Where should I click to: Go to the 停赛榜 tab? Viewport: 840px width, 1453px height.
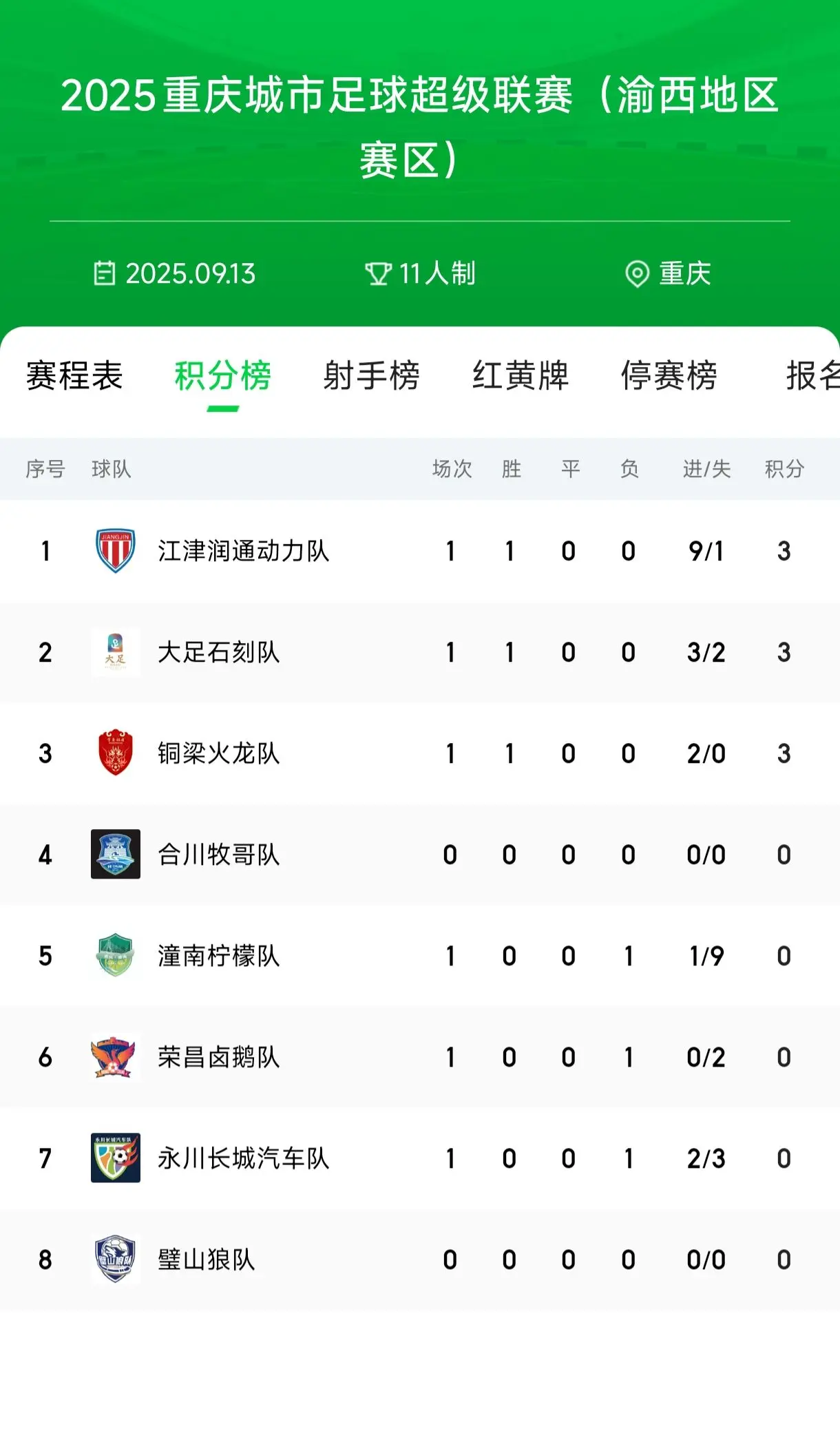[669, 376]
